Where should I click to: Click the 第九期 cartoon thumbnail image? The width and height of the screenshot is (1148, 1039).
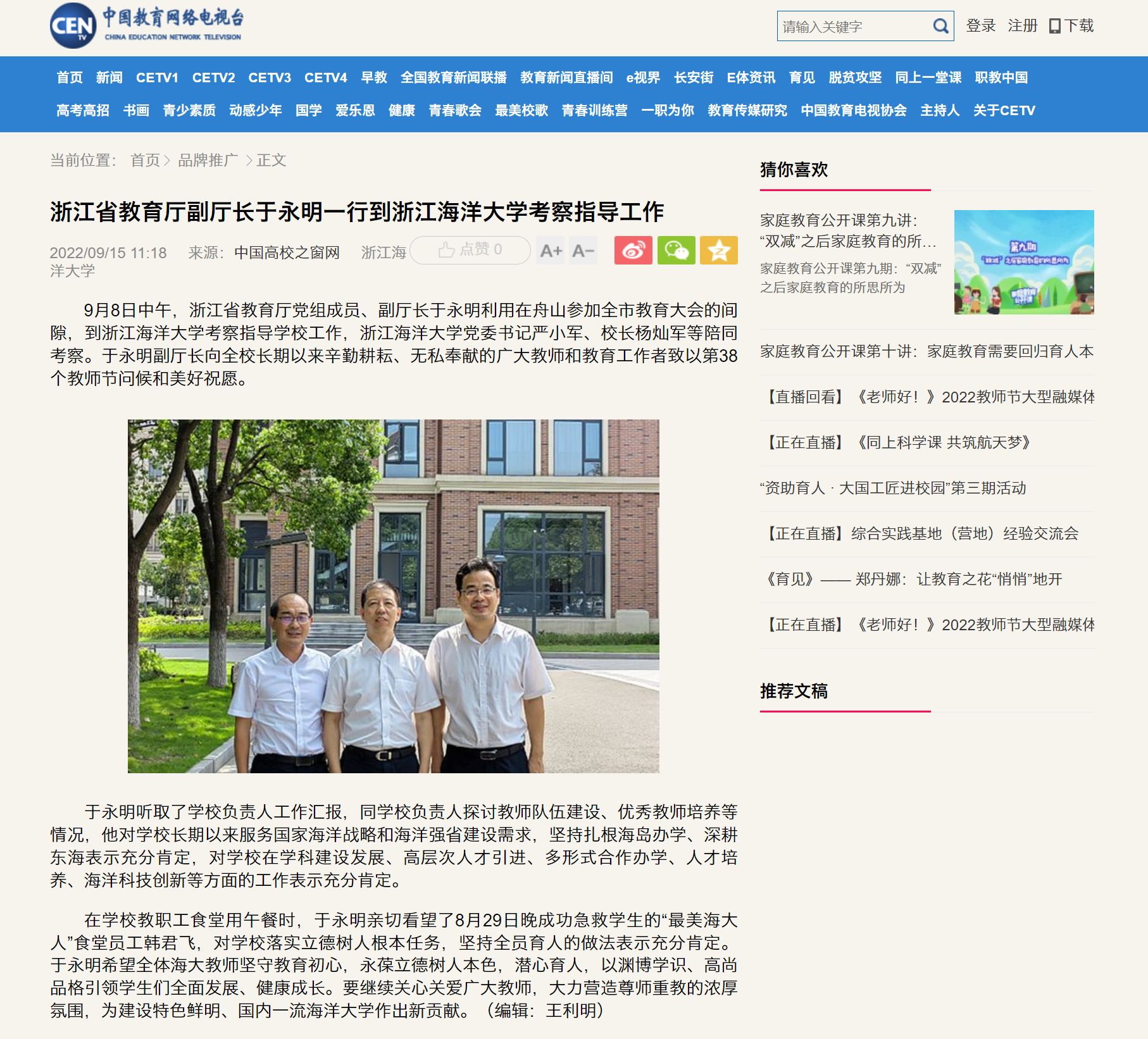1024,262
